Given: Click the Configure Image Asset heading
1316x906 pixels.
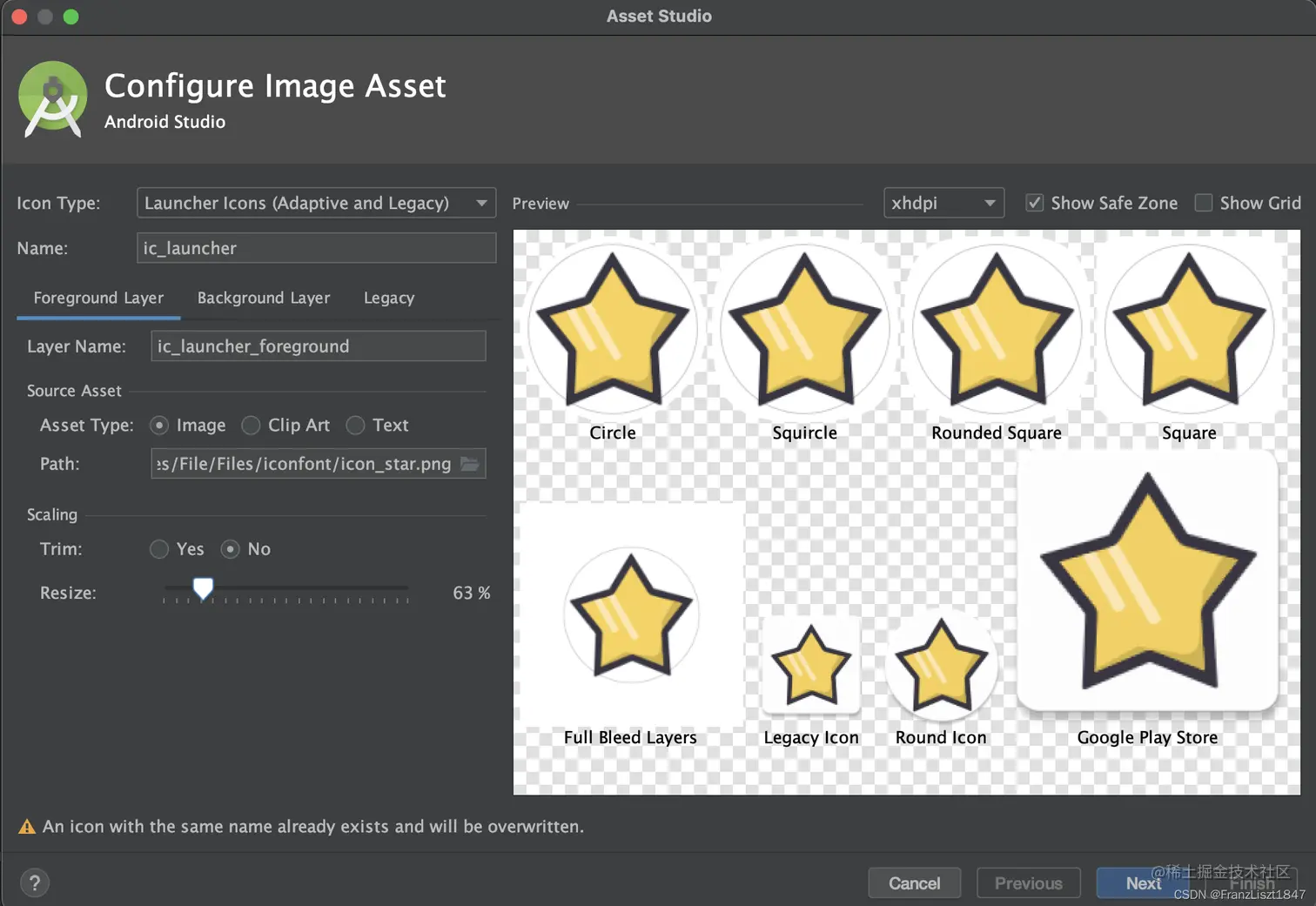Looking at the screenshot, I should tap(275, 85).
